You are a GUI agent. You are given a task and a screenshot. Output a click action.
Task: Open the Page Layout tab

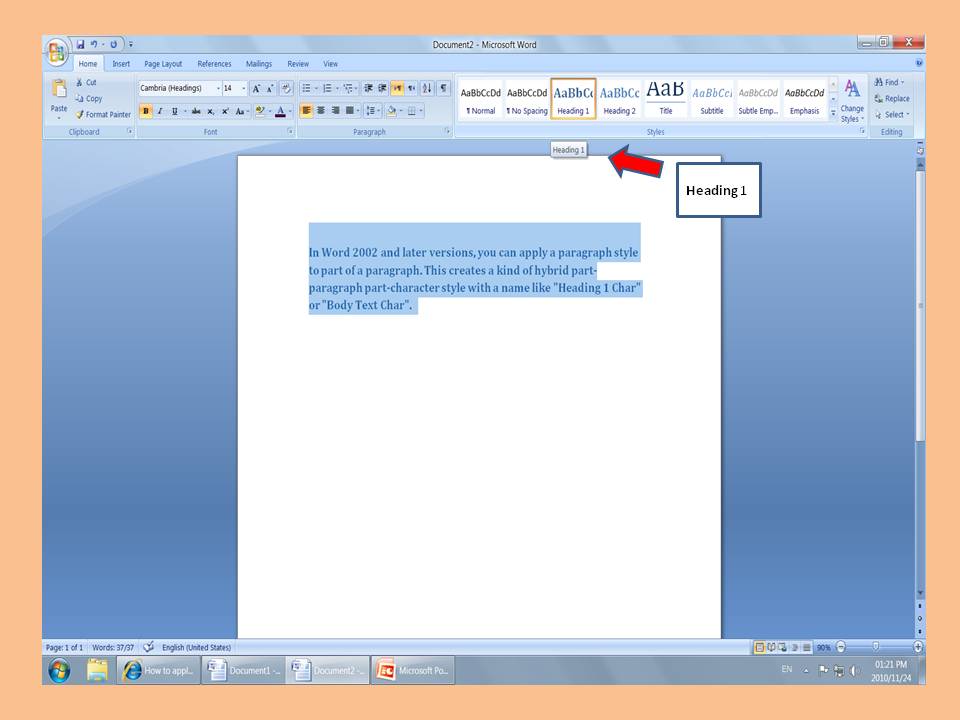coord(163,64)
